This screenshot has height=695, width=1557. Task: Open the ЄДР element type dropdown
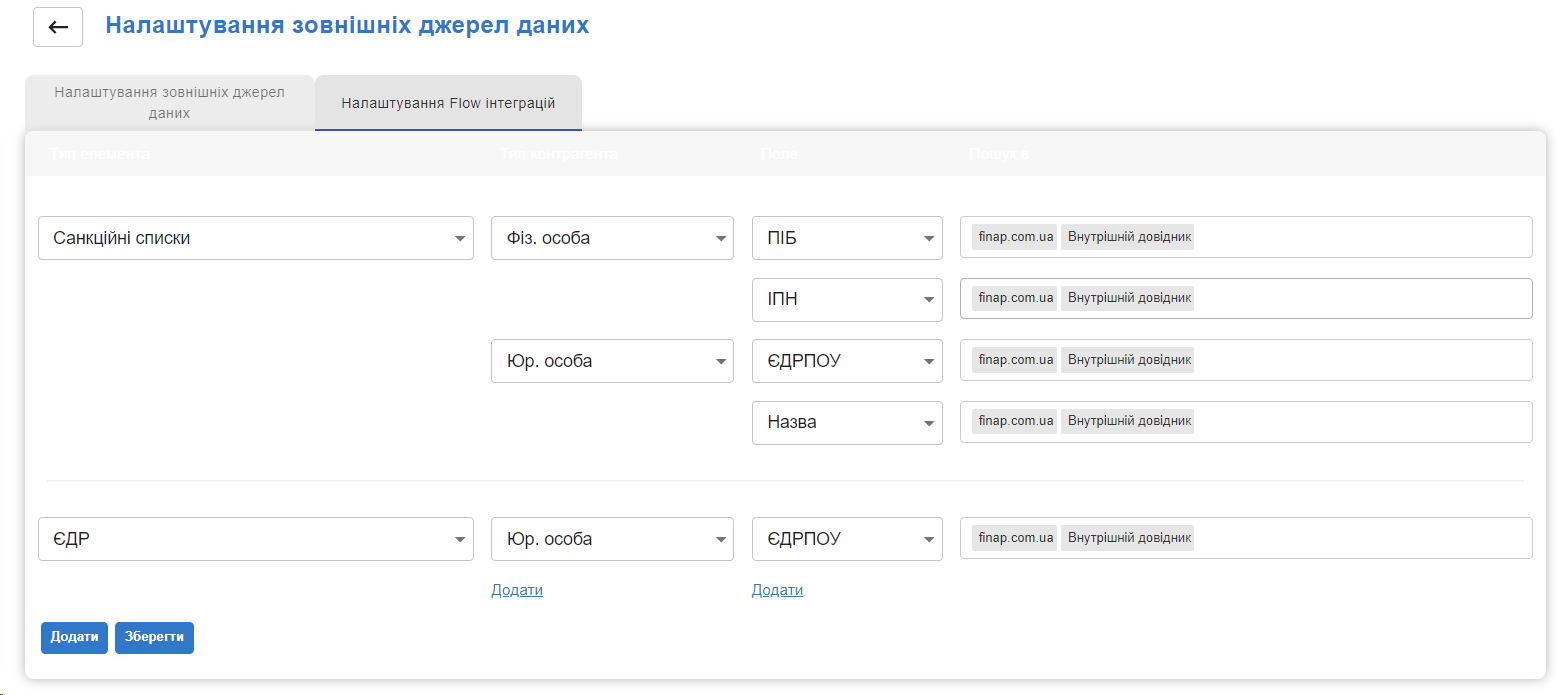(x=256, y=539)
